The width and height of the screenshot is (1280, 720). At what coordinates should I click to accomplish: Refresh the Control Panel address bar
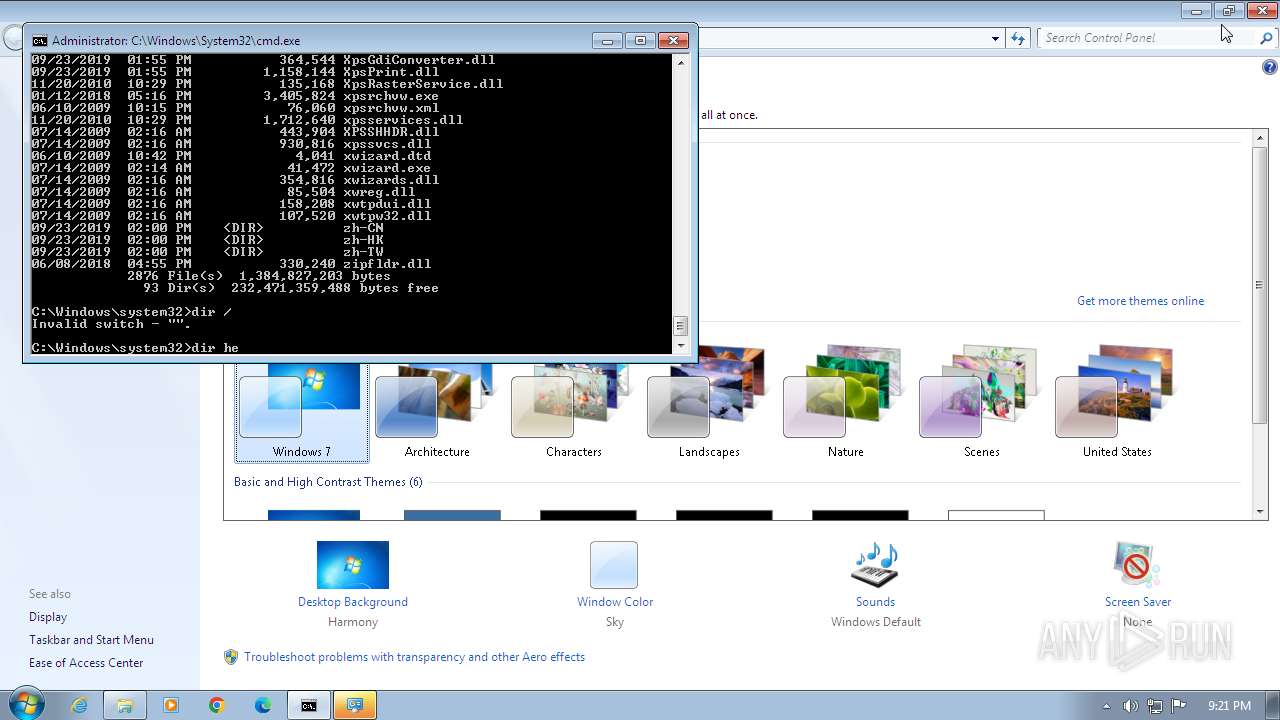pyautogui.click(x=1018, y=38)
